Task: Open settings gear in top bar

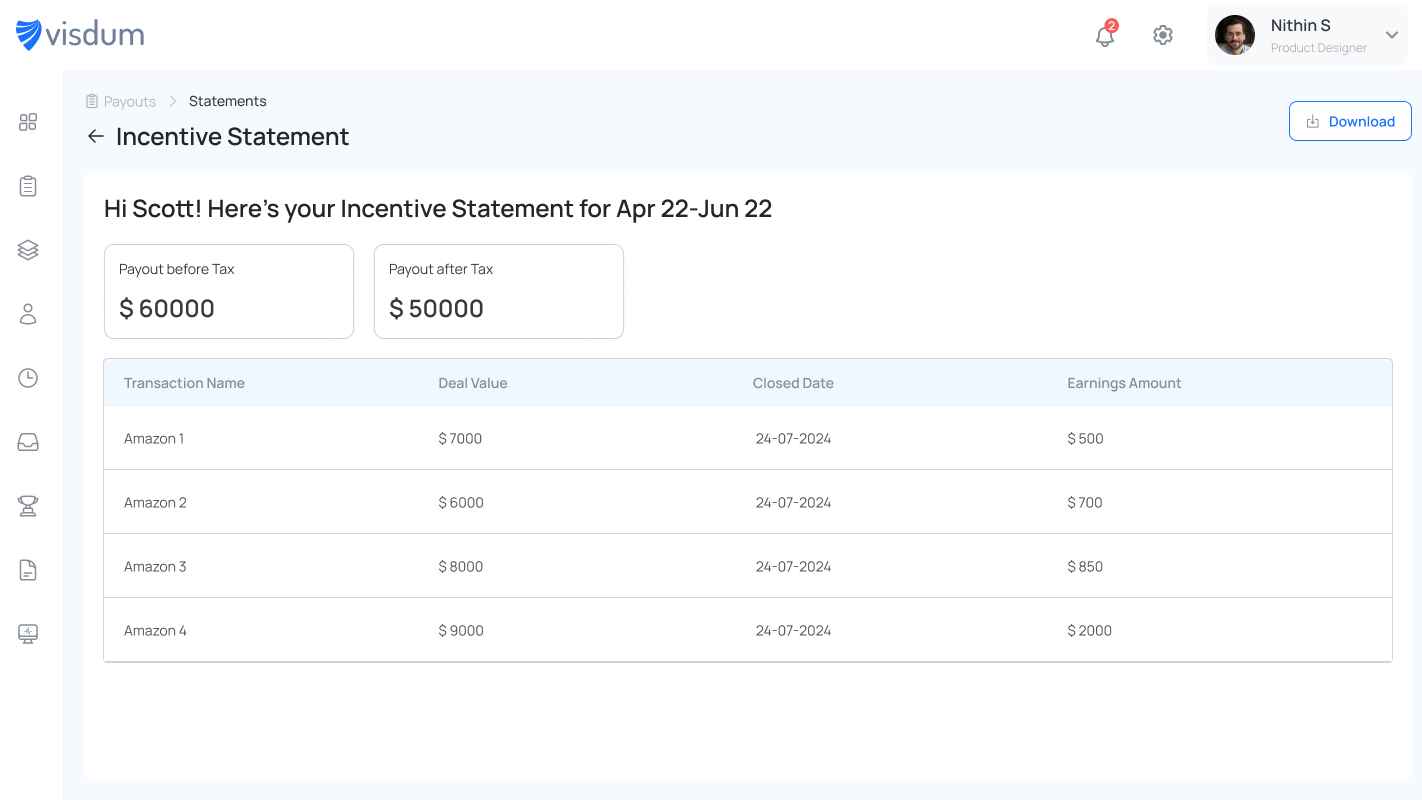Action: coord(1162,35)
